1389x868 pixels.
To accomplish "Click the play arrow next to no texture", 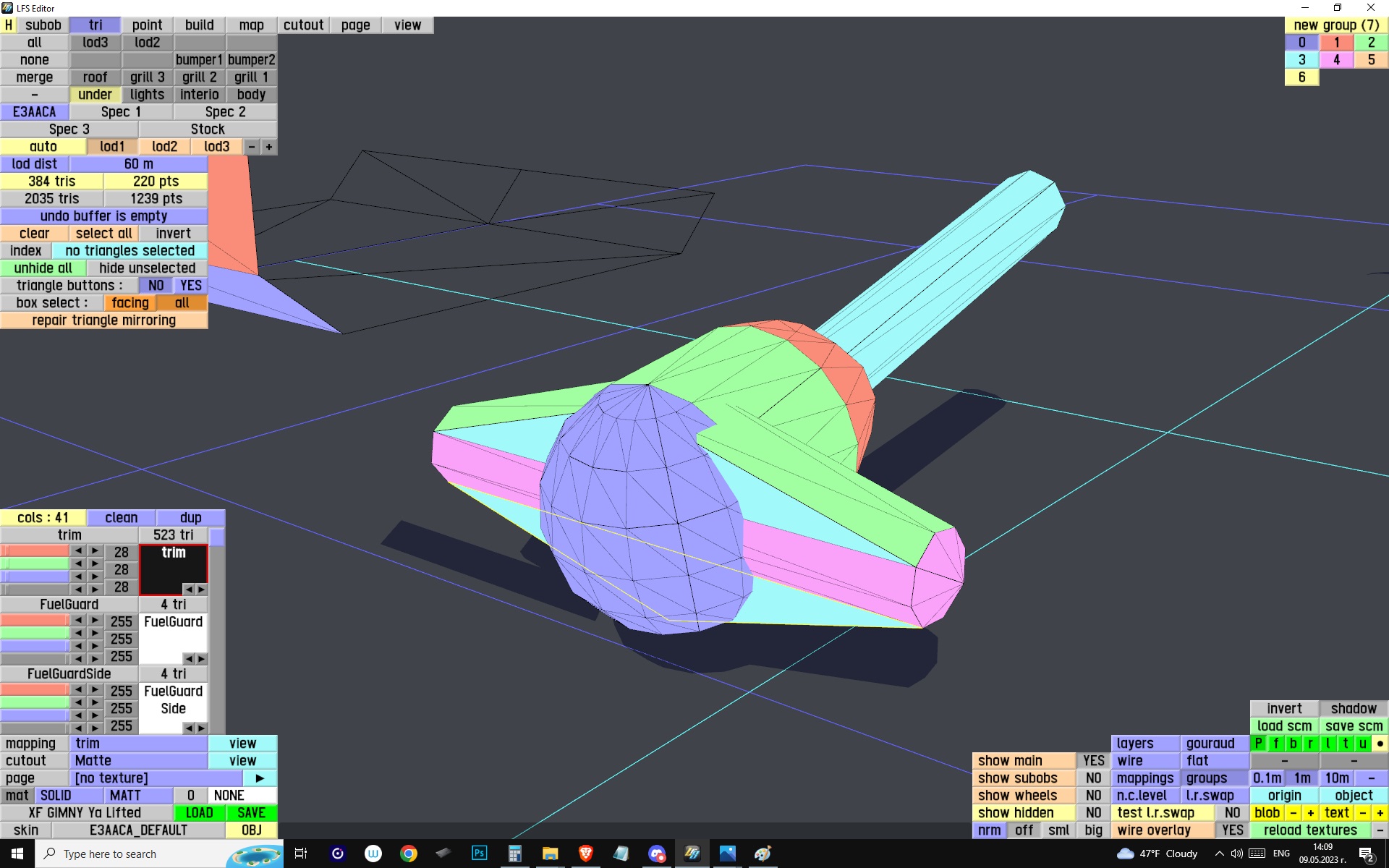I will tap(260, 778).
